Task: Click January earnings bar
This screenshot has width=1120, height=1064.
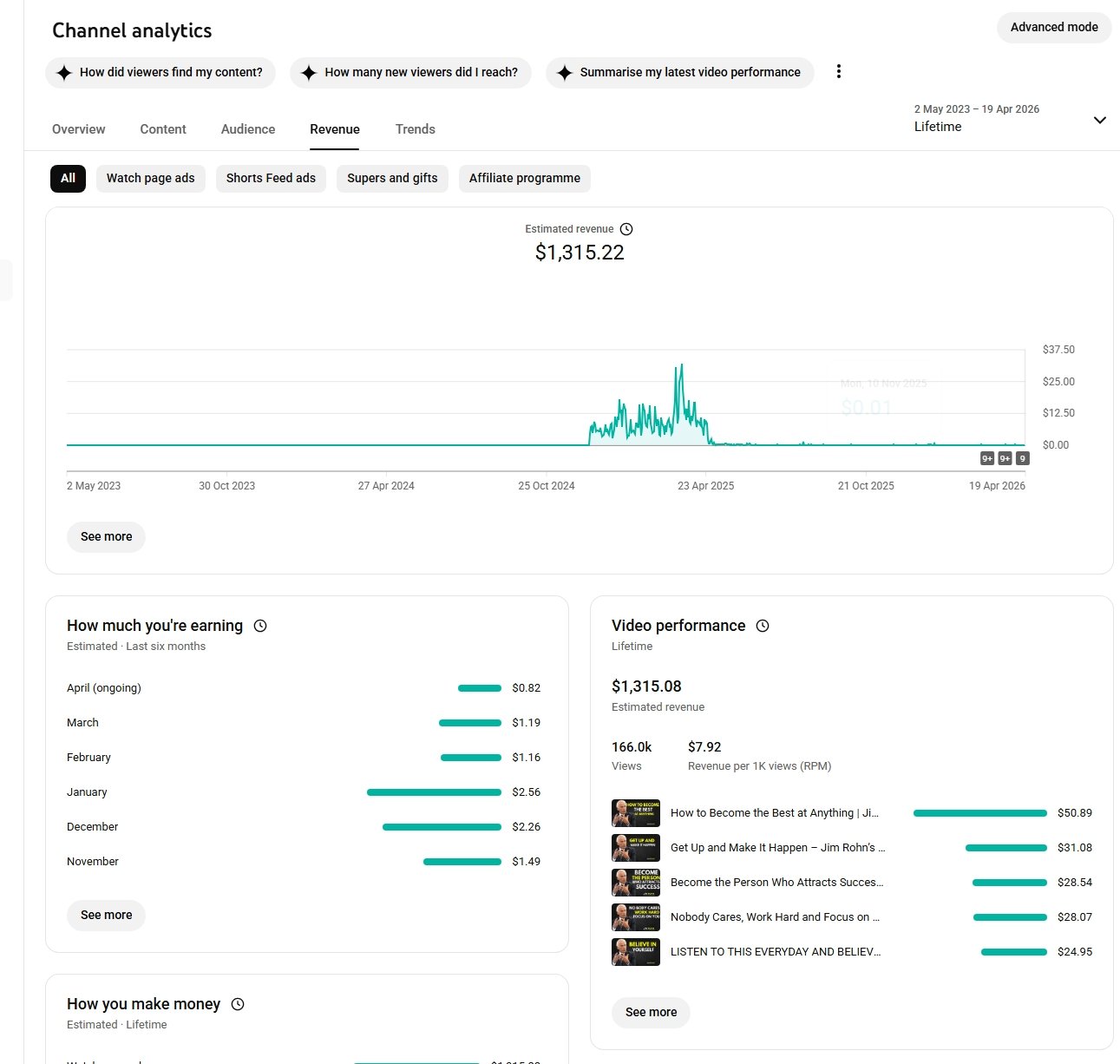Action: point(434,792)
